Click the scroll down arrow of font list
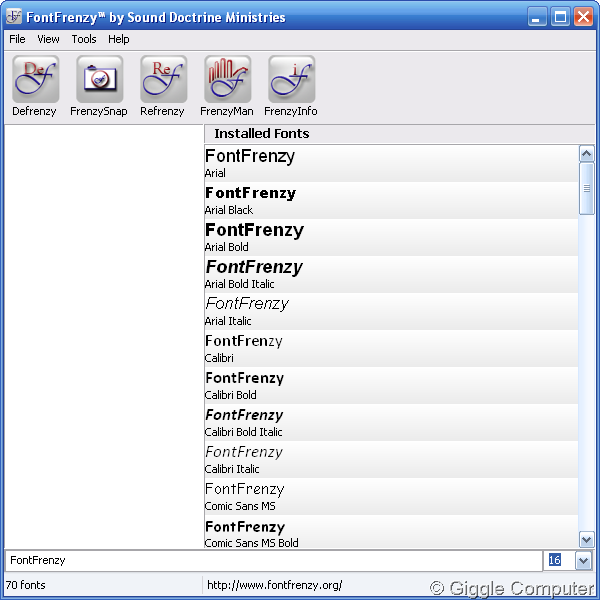600x600 pixels. click(586, 540)
